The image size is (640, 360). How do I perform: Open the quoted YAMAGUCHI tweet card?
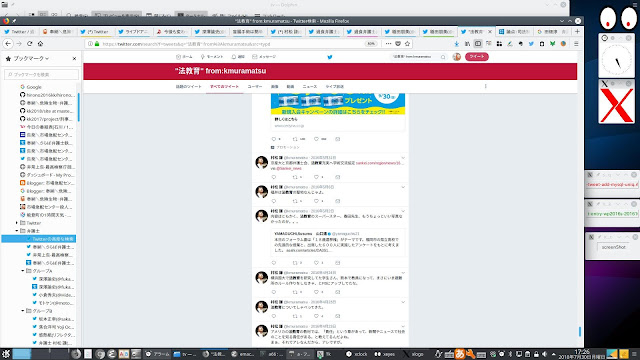(x=338, y=242)
